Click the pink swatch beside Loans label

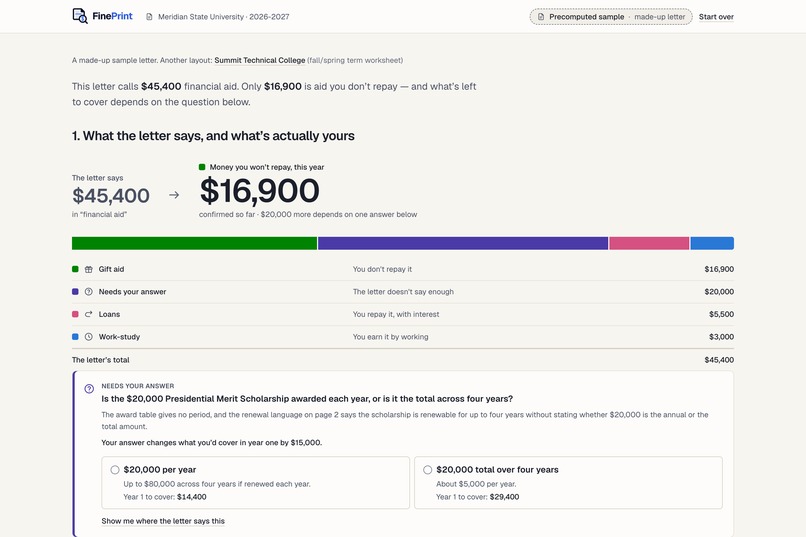75,314
